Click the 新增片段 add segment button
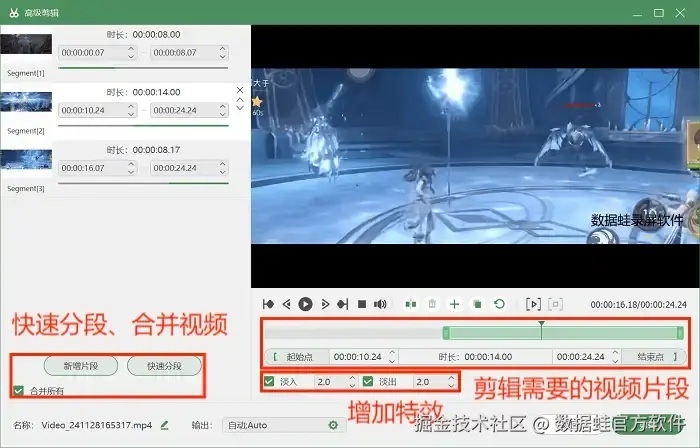The width and height of the screenshot is (700, 448). [81, 366]
